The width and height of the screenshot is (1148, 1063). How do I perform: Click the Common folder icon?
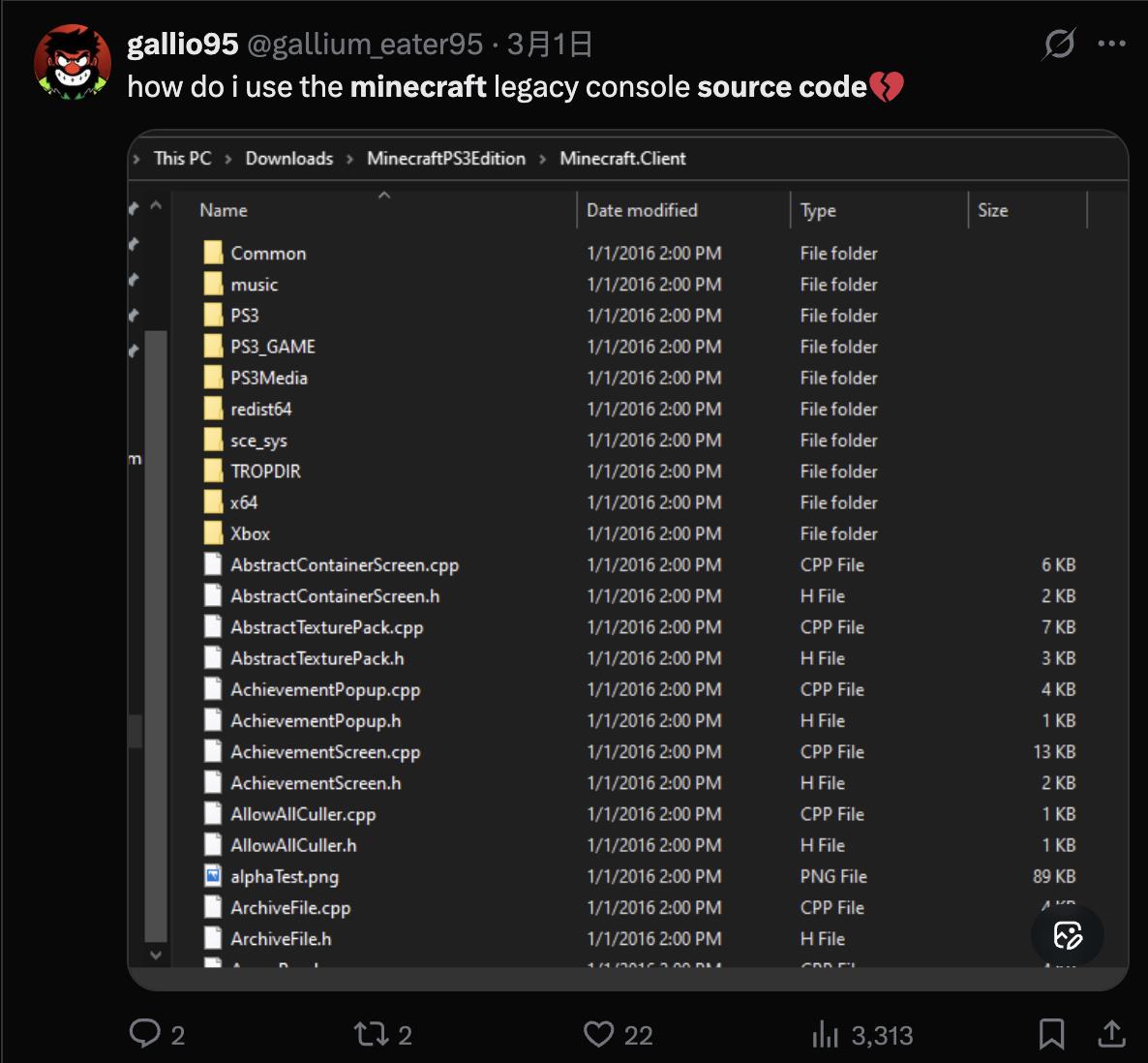[x=213, y=253]
